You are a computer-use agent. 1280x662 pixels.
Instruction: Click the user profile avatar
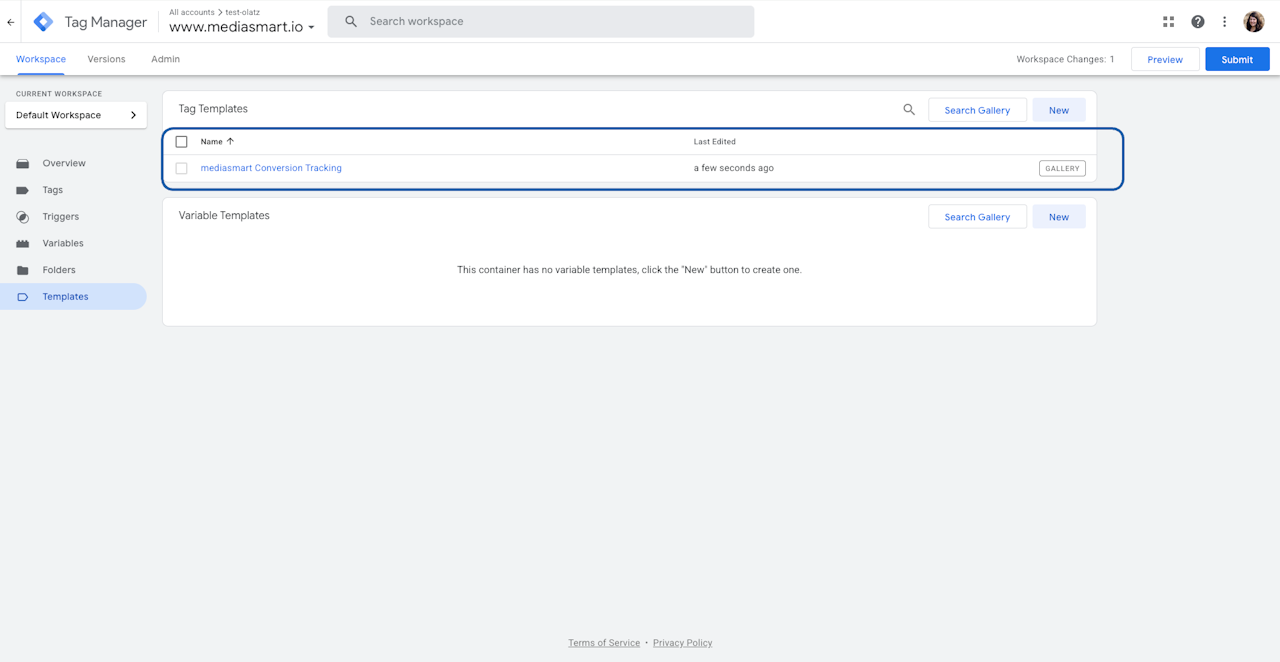1254,22
